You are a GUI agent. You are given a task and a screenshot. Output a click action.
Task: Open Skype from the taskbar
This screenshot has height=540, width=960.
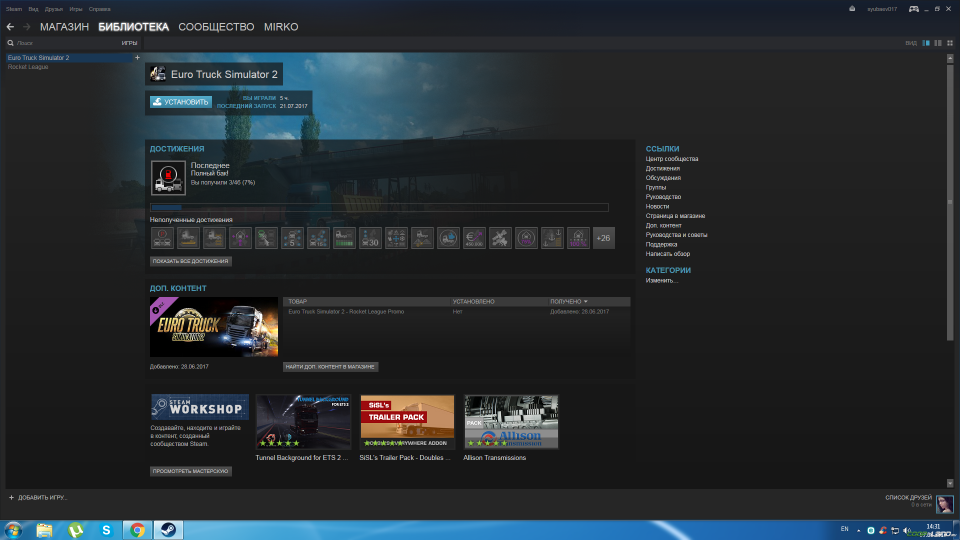click(106, 530)
